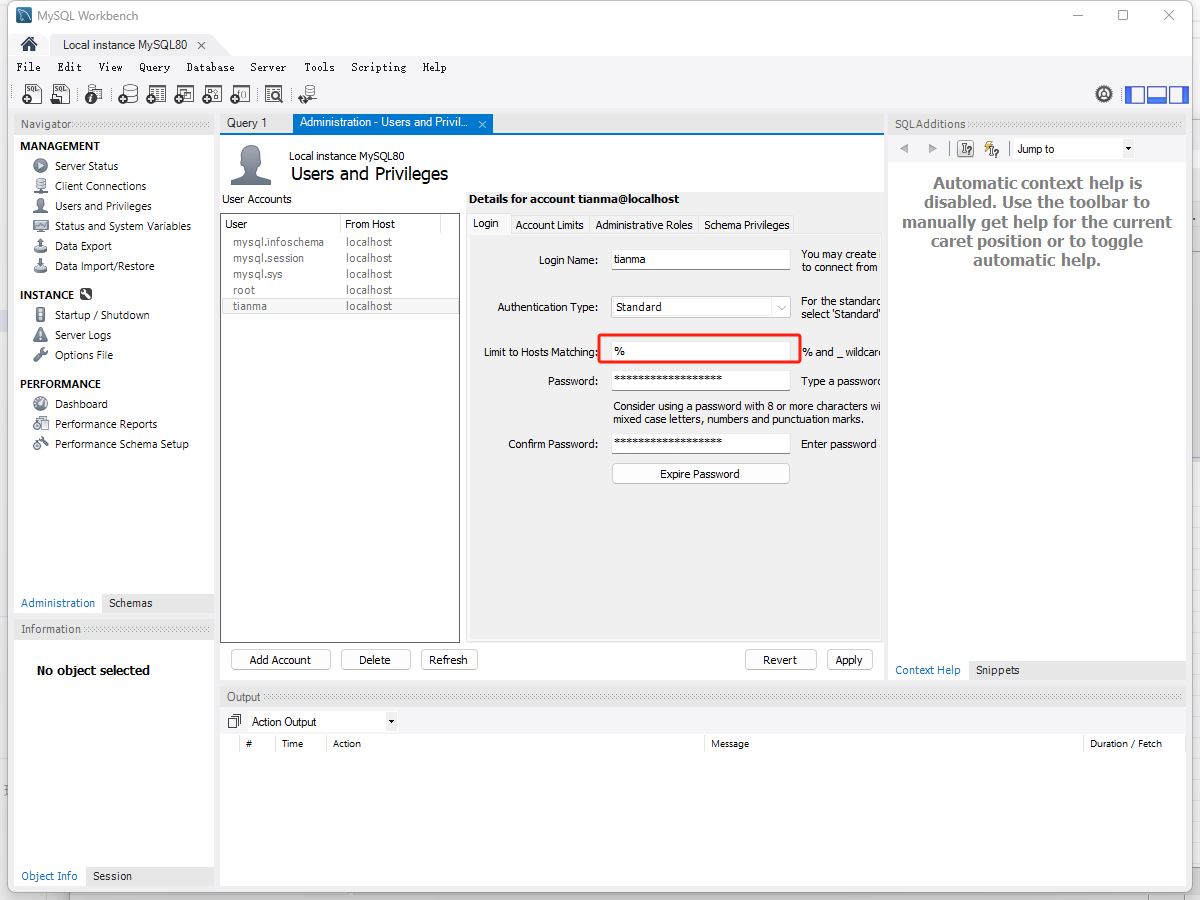Switch to Administrative Roles tab
This screenshot has width=1200, height=900.
click(644, 225)
